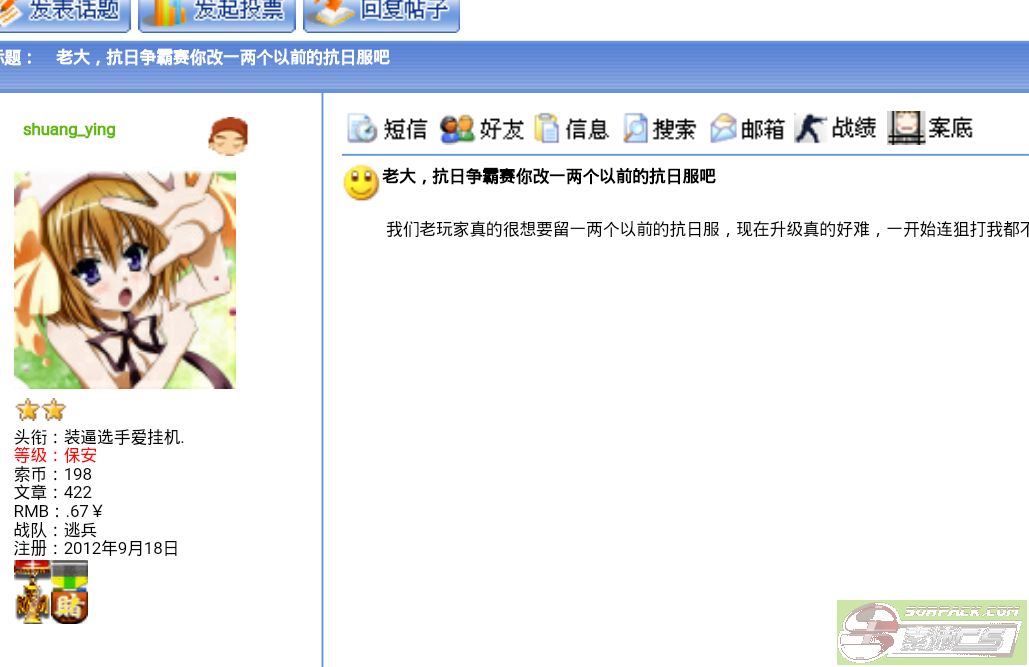This screenshot has height=667, width=1029.
Task: Open 搜索 magnifier search icon
Action: 636,128
